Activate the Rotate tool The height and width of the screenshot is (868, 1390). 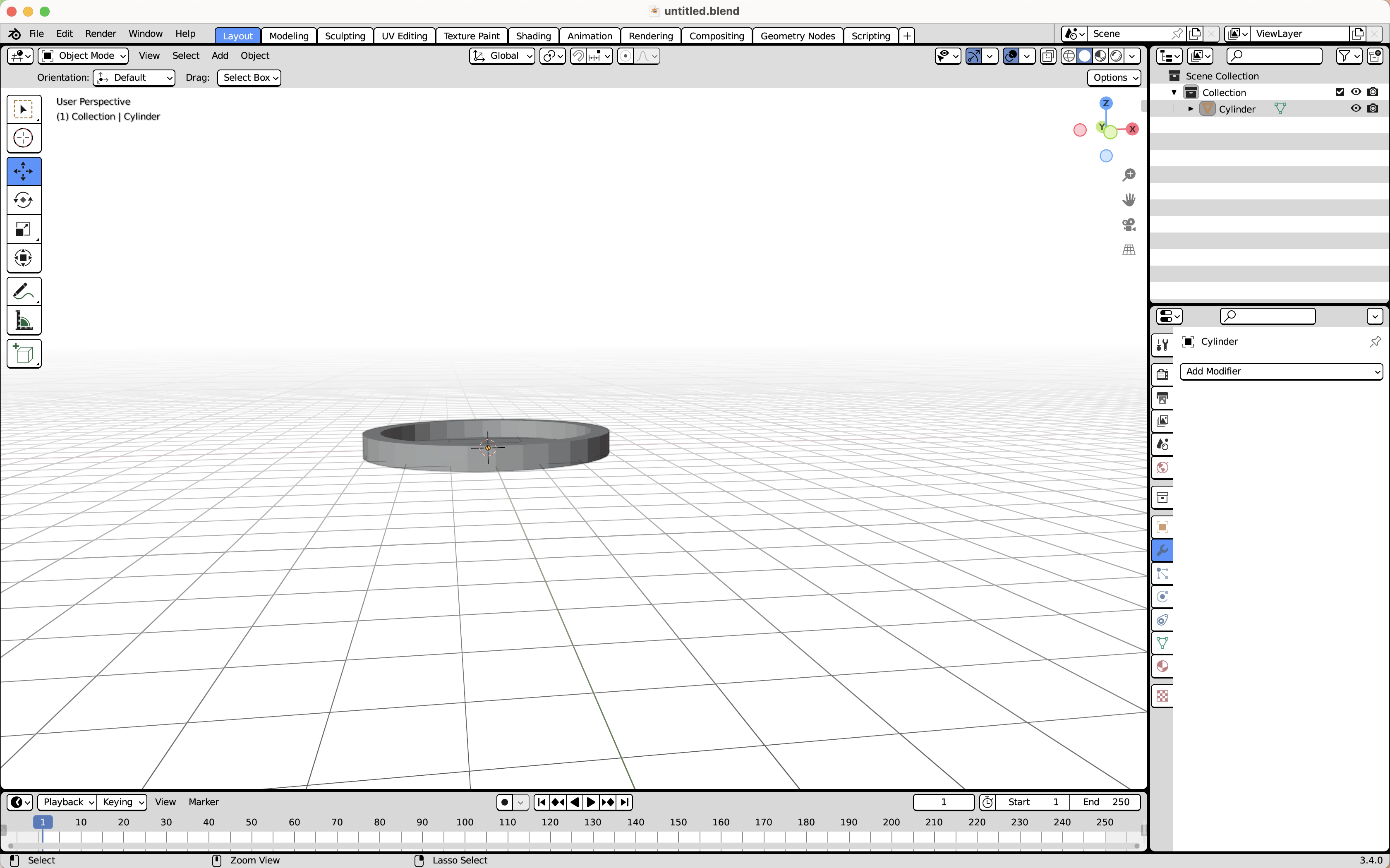pos(23,200)
